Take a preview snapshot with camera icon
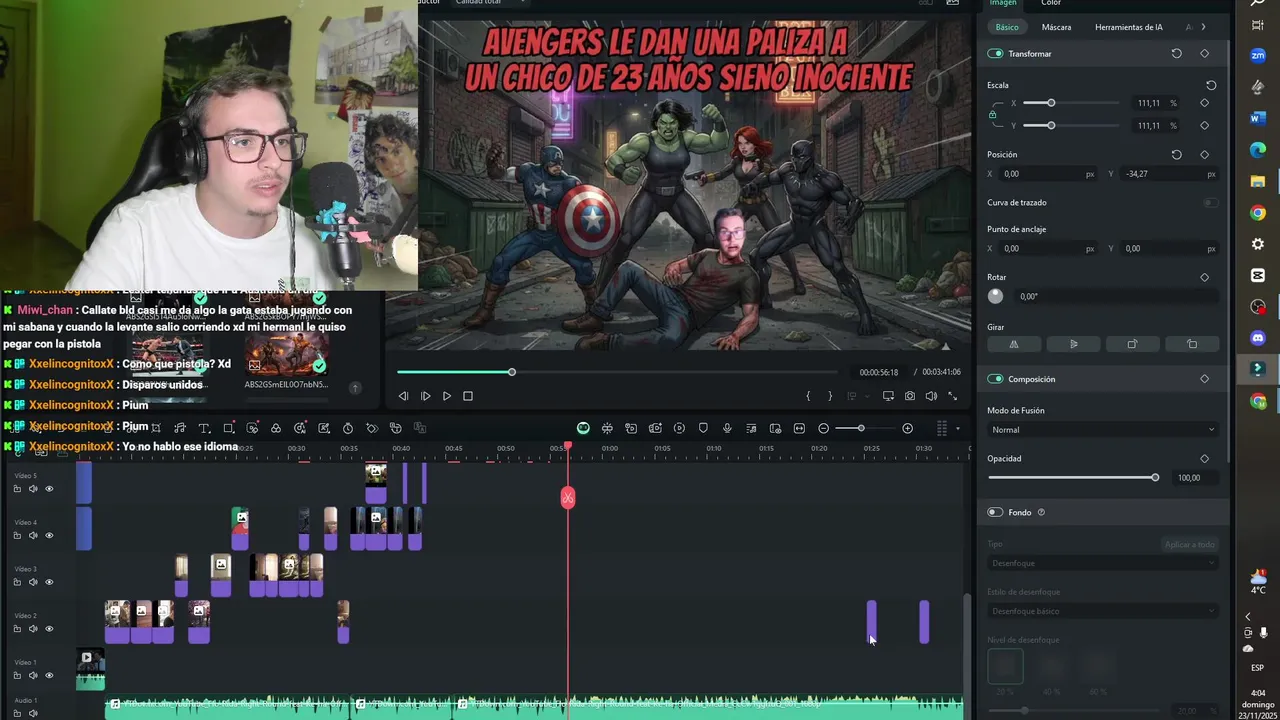The height and width of the screenshot is (720, 1280). [x=909, y=396]
